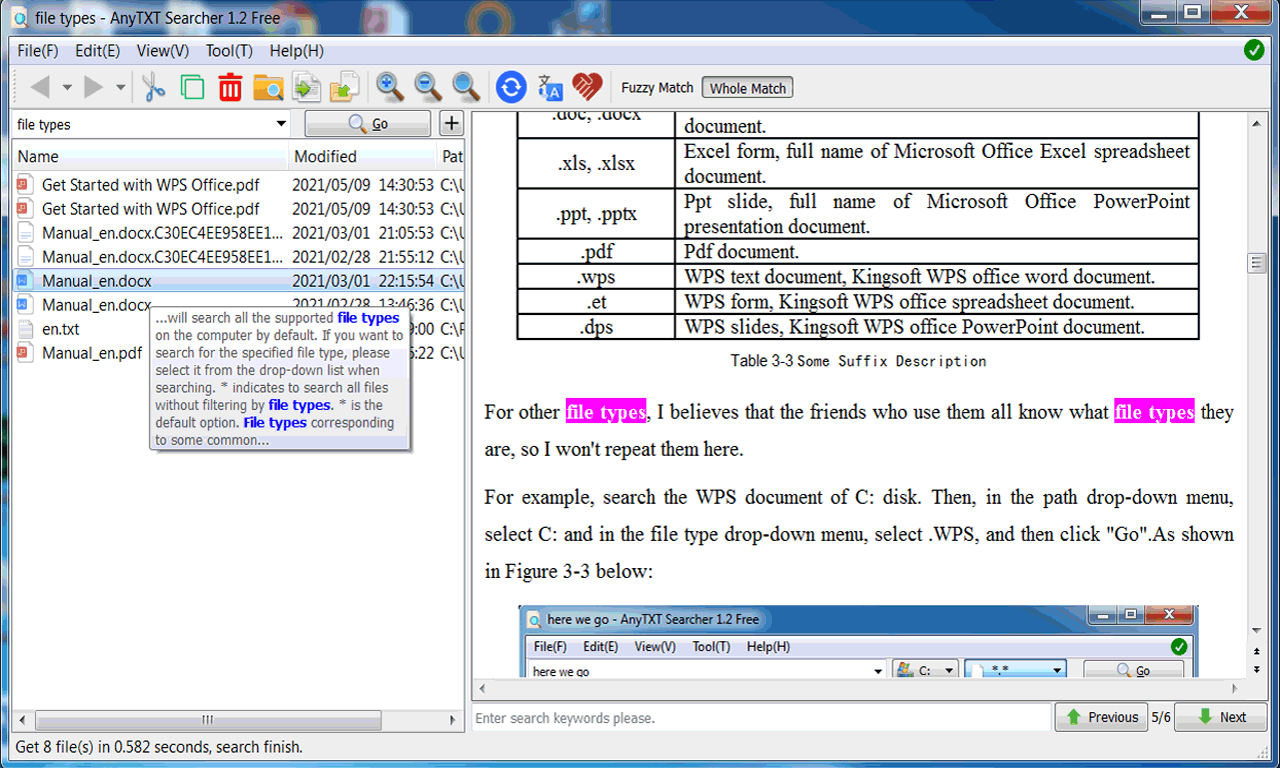This screenshot has width=1280, height=768.
Task: Open the Tool(T) menu
Action: click(x=229, y=51)
